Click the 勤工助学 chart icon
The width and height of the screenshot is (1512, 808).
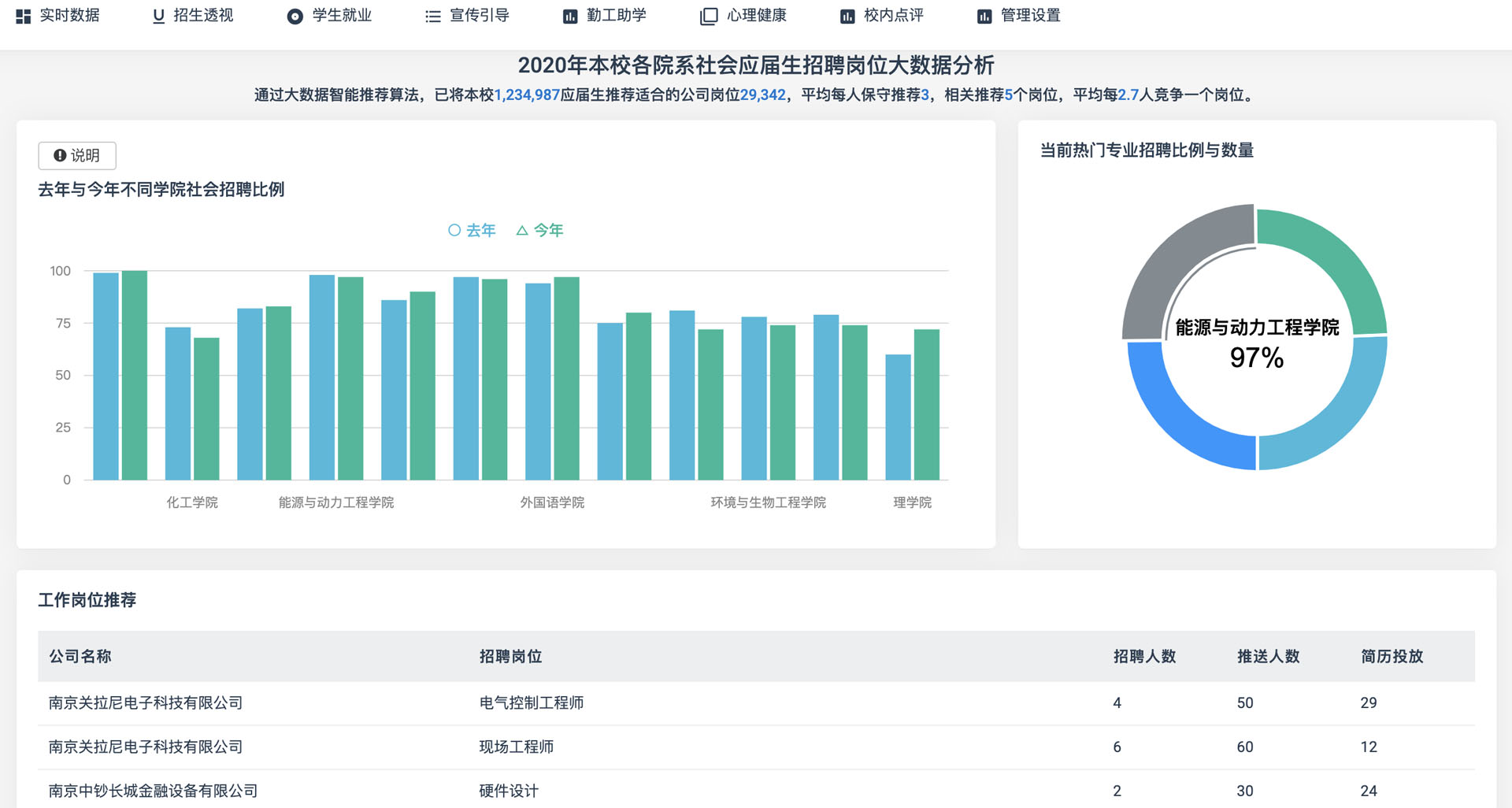(569, 17)
